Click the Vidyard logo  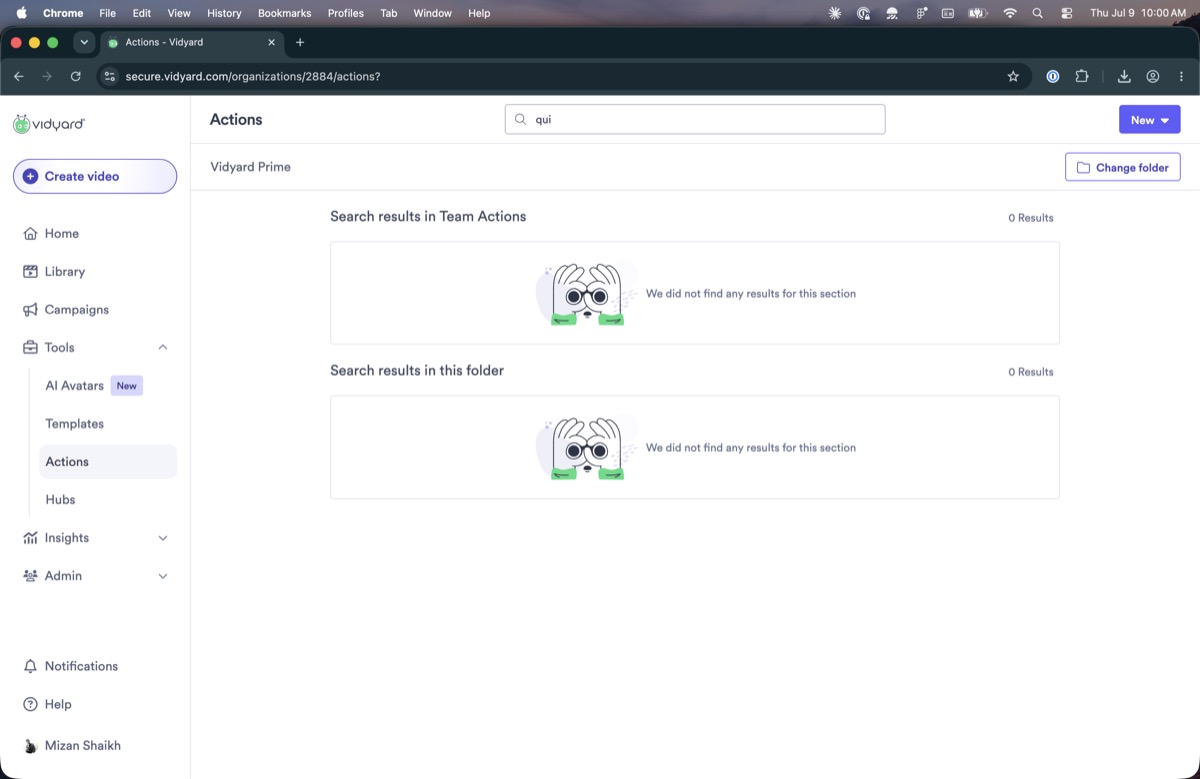49,123
